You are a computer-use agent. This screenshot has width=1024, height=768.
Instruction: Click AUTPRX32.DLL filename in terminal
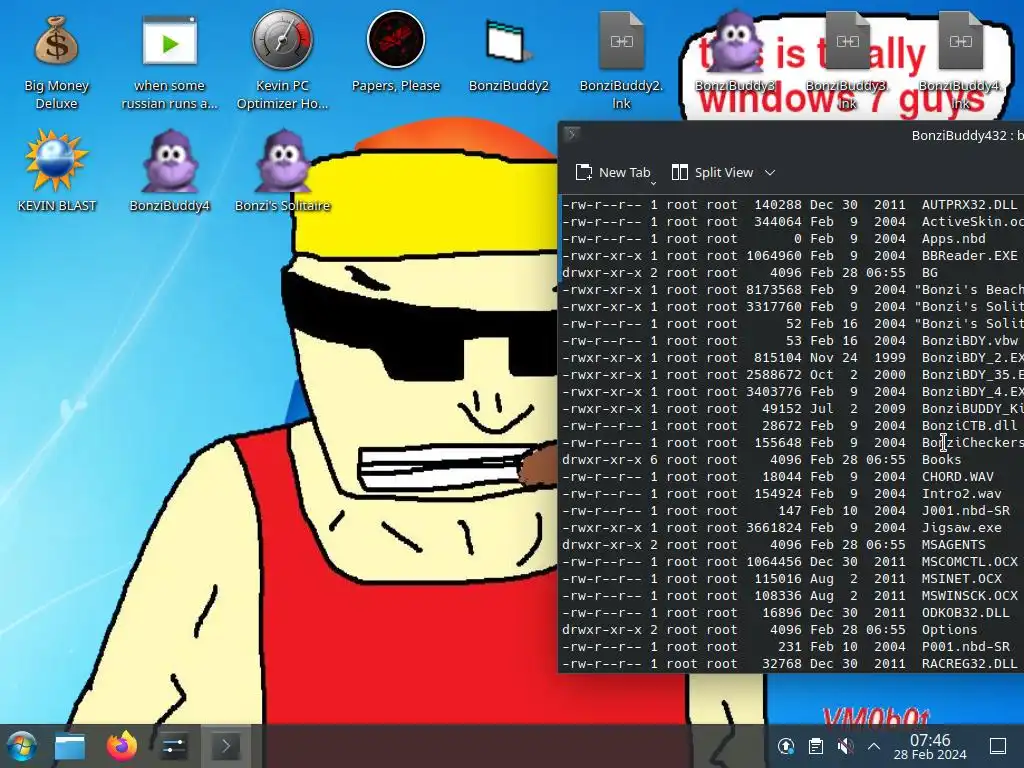pyautogui.click(x=969, y=204)
